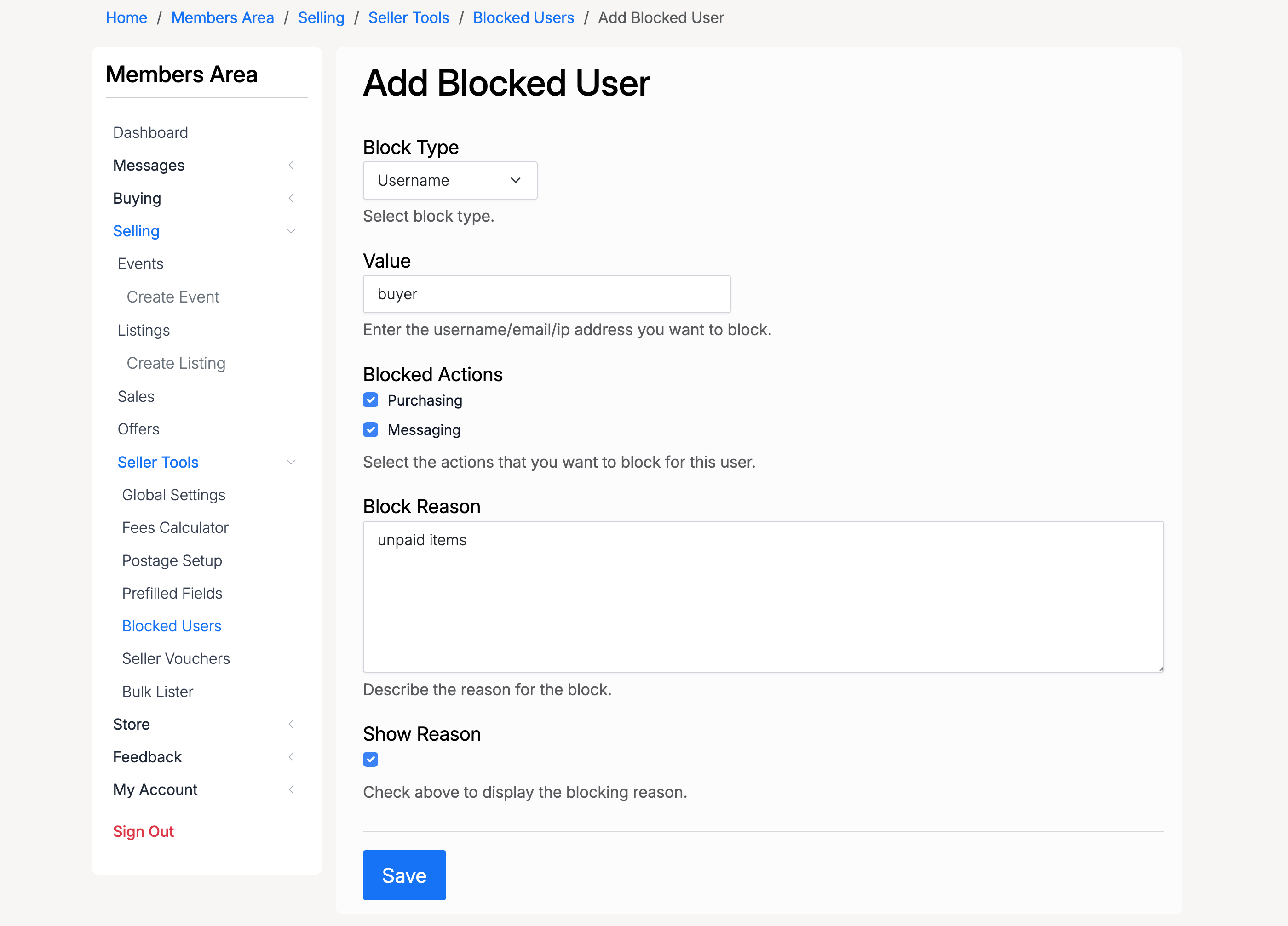Open Offers in the sidebar
The width and height of the screenshot is (1288, 926).
click(x=138, y=429)
